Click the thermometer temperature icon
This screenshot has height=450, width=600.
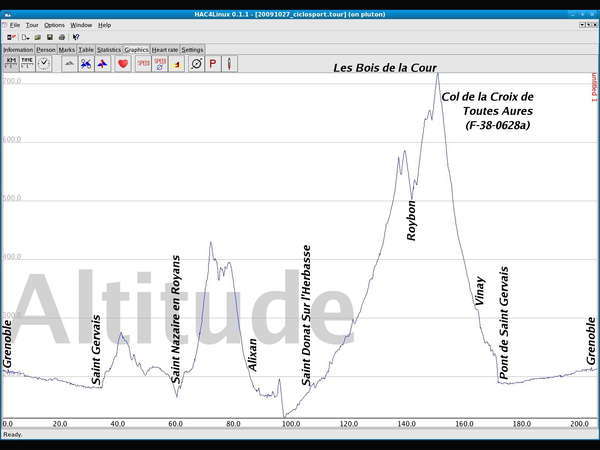229,63
